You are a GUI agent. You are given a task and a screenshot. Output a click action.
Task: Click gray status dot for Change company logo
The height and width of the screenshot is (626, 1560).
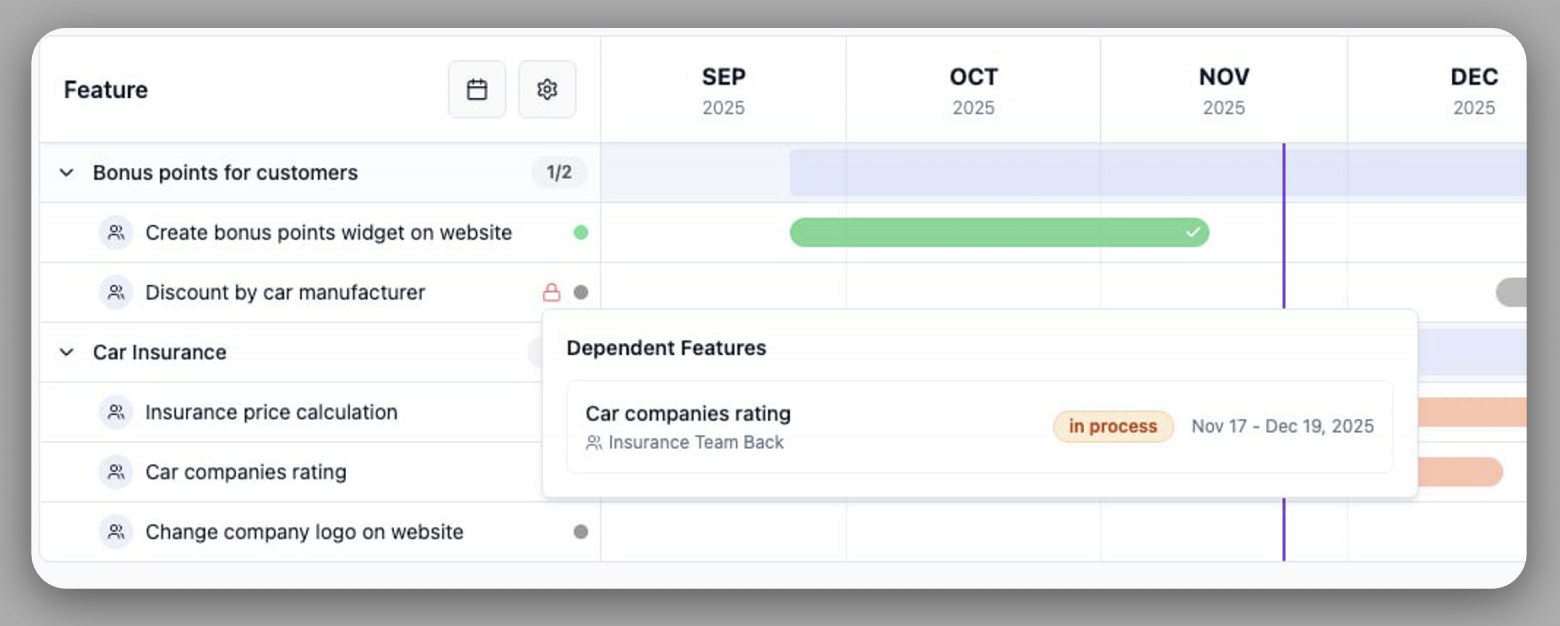581,532
